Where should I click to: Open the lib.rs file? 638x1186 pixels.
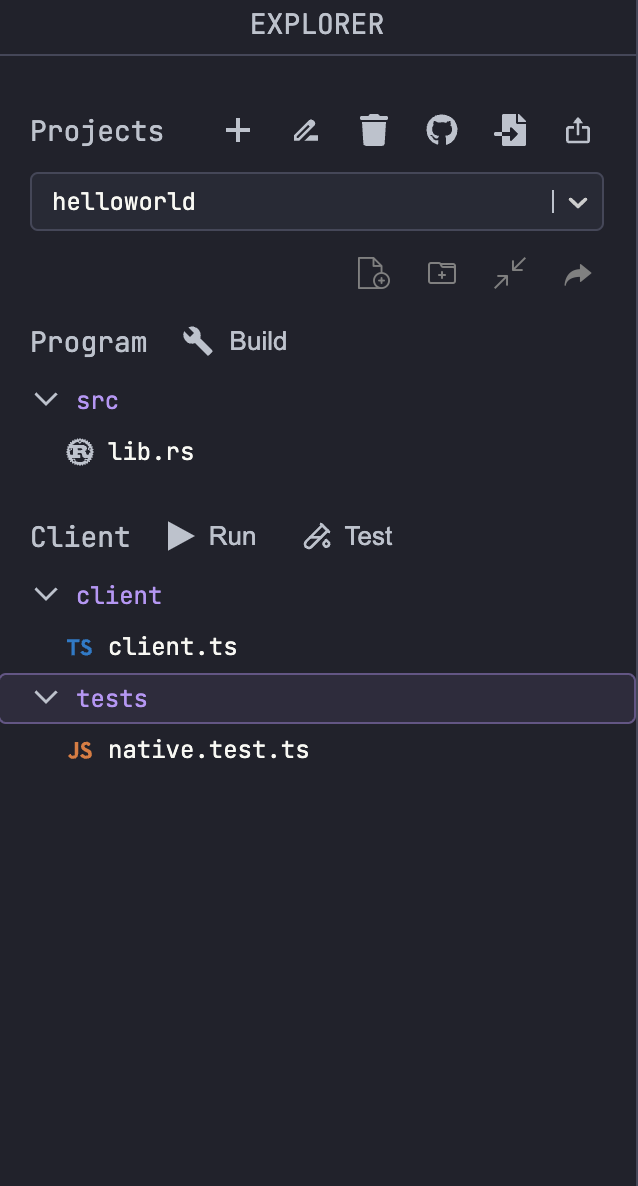[x=150, y=452]
